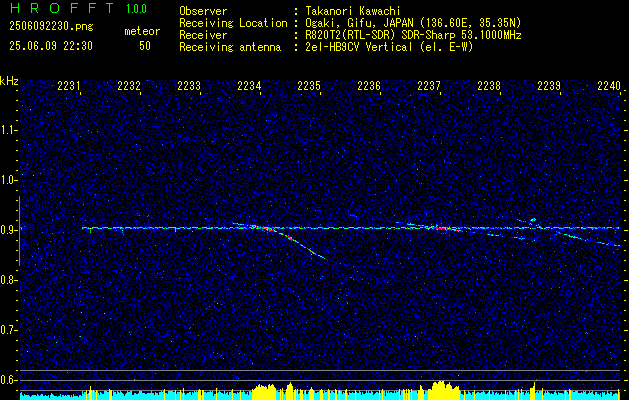Click the 2233 time marker
Viewport: 629px width, 400px height.
[189, 85]
